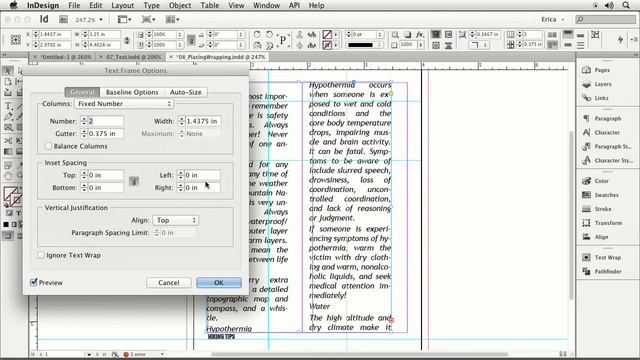This screenshot has width=640, height=360.
Task: Click the Right inset spacing field
Action: point(202,188)
